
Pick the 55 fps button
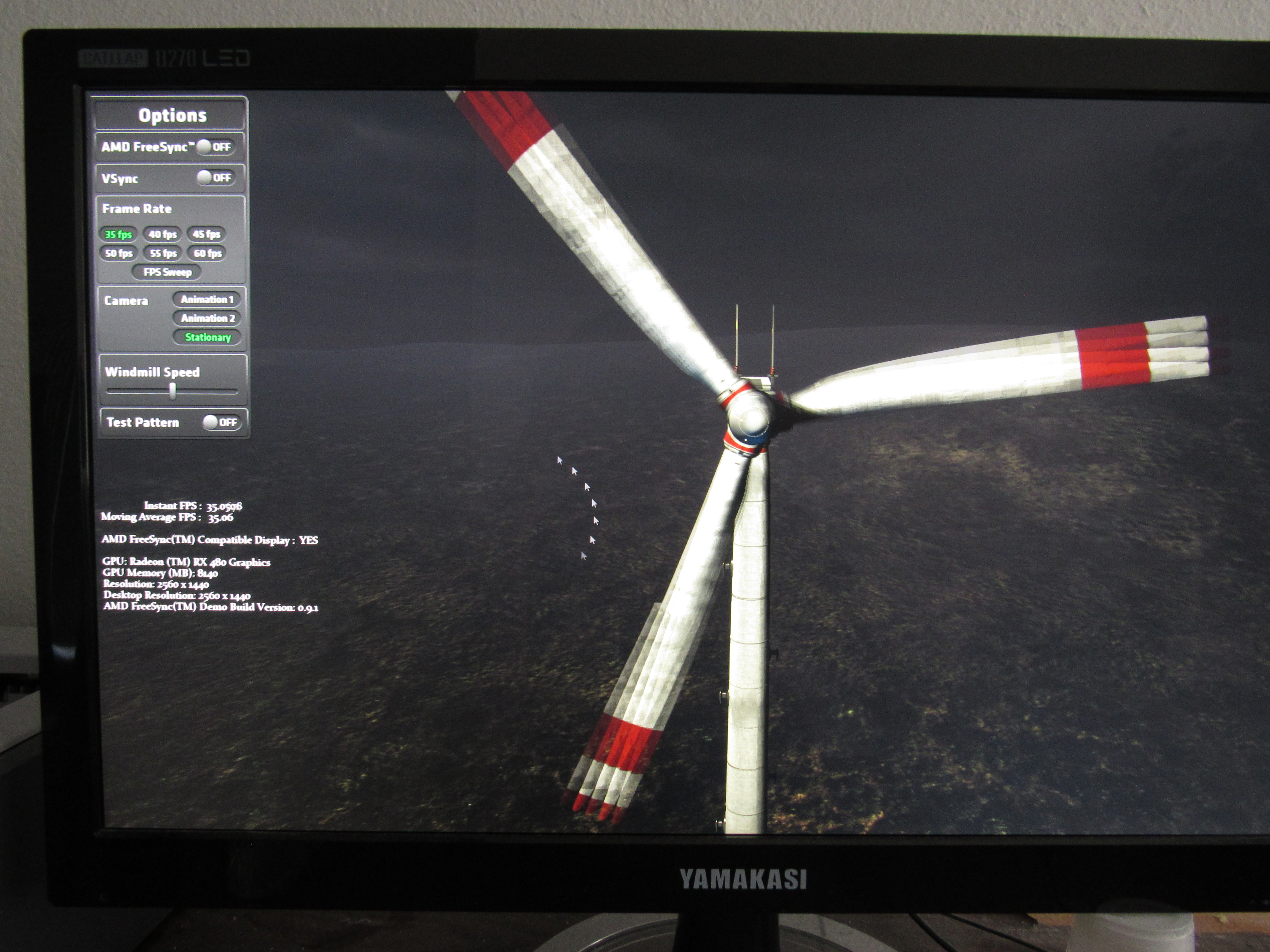click(163, 253)
